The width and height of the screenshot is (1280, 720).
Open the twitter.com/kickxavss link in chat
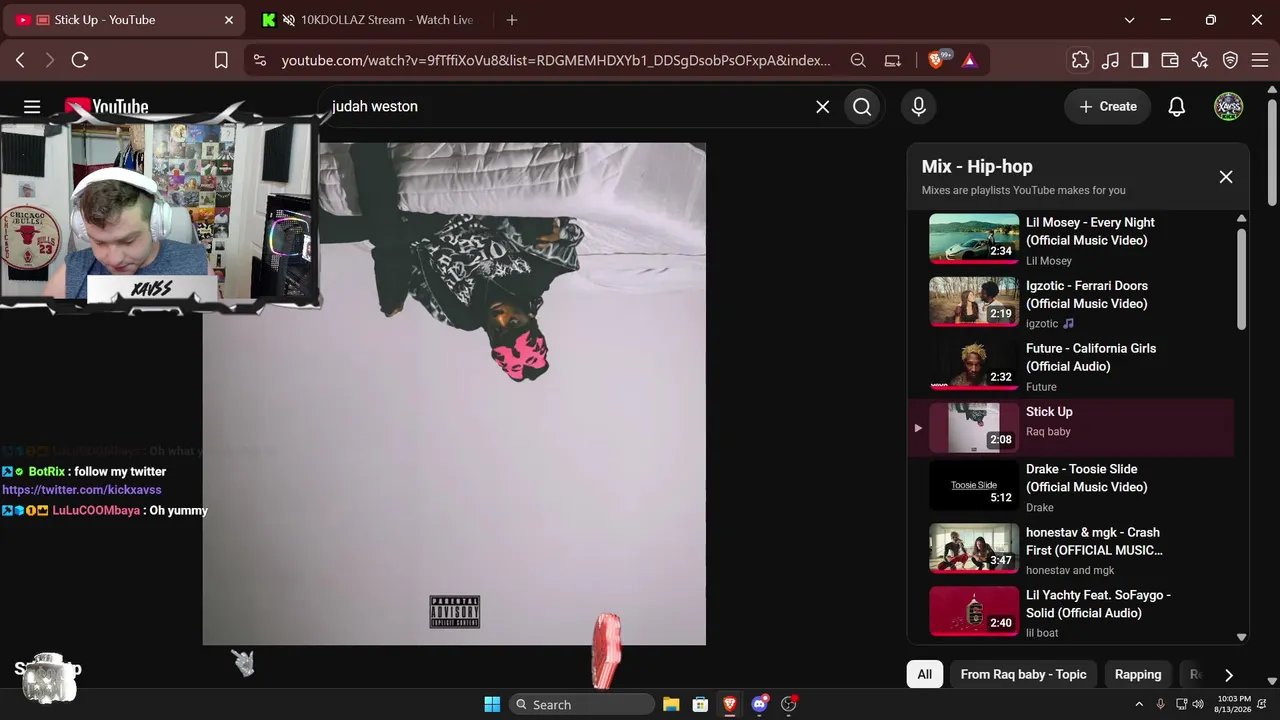tap(82, 490)
